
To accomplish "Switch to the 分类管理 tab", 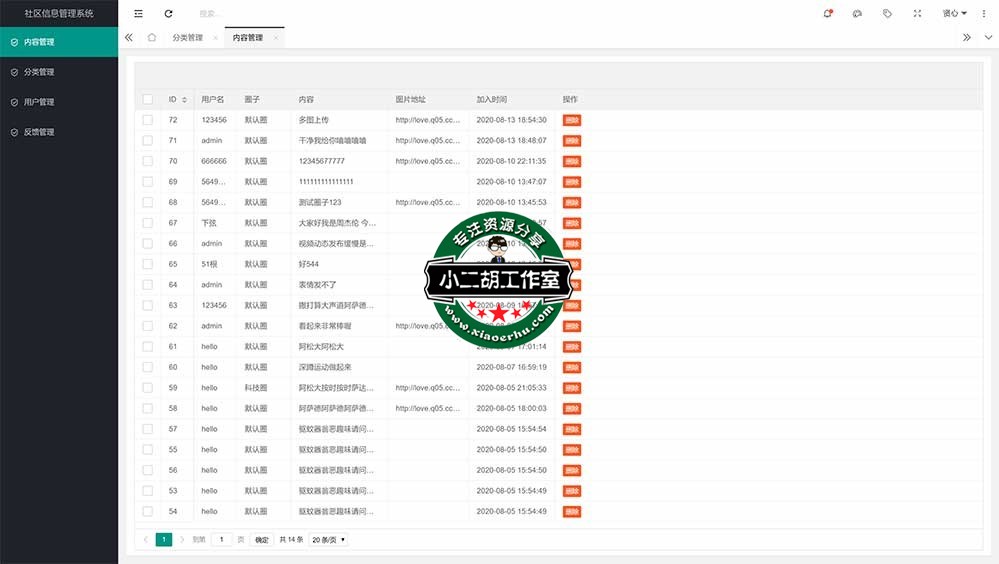I will tap(187, 38).
